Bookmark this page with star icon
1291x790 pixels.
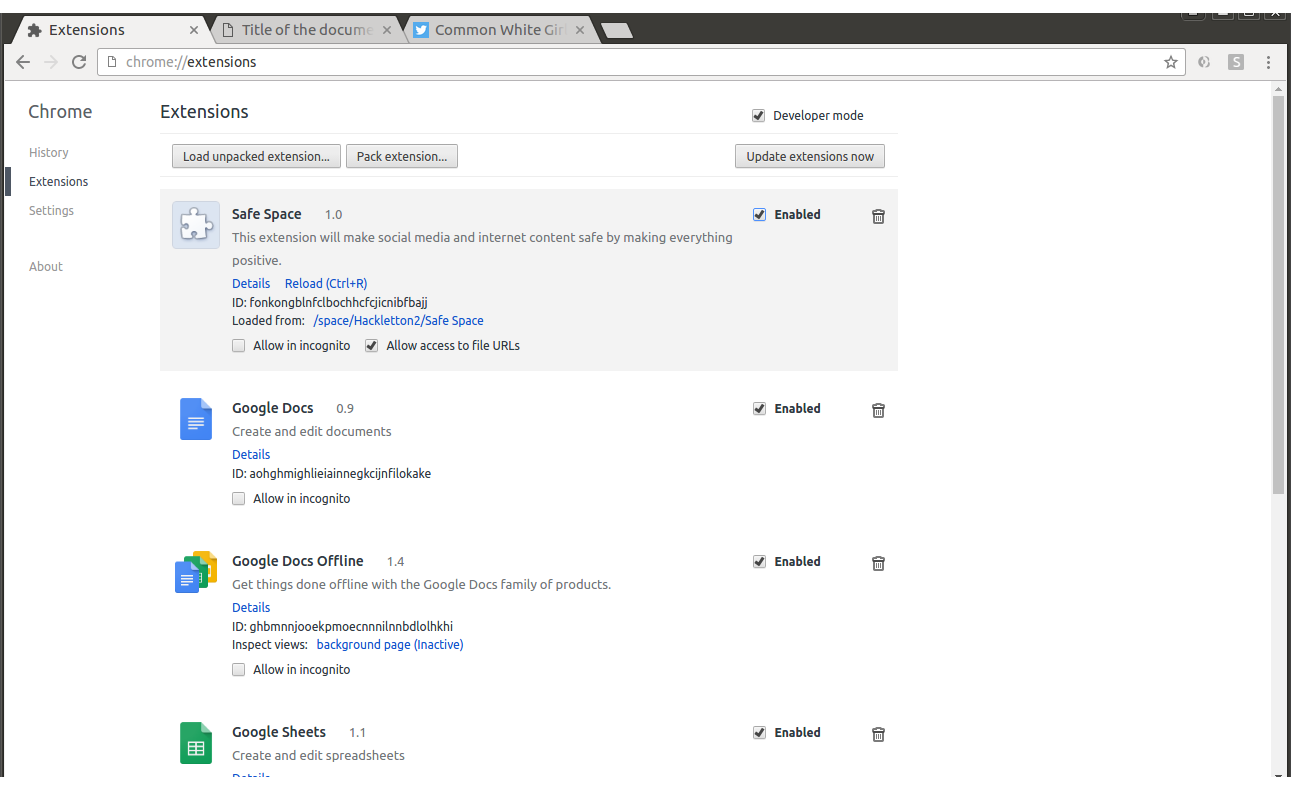[1171, 62]
